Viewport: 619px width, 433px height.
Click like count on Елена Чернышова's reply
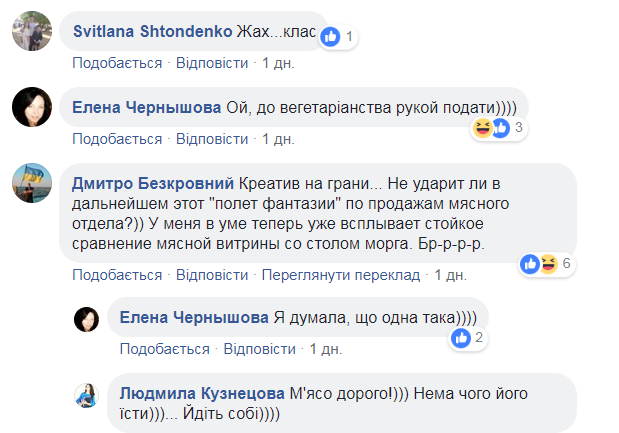pyautogui.click(x=468, y=338)
